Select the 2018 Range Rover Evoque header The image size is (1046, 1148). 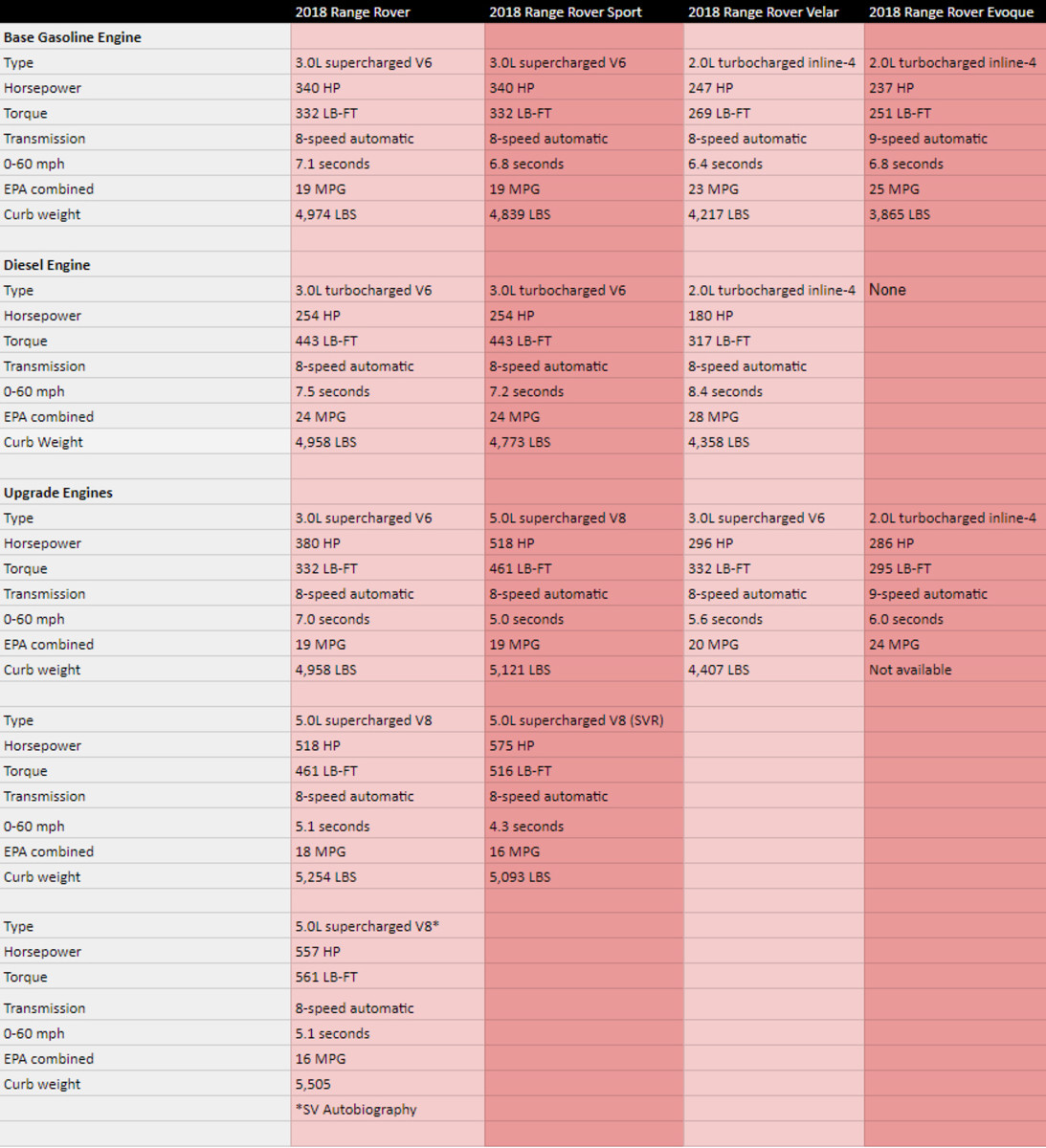(x=951, y=12)
